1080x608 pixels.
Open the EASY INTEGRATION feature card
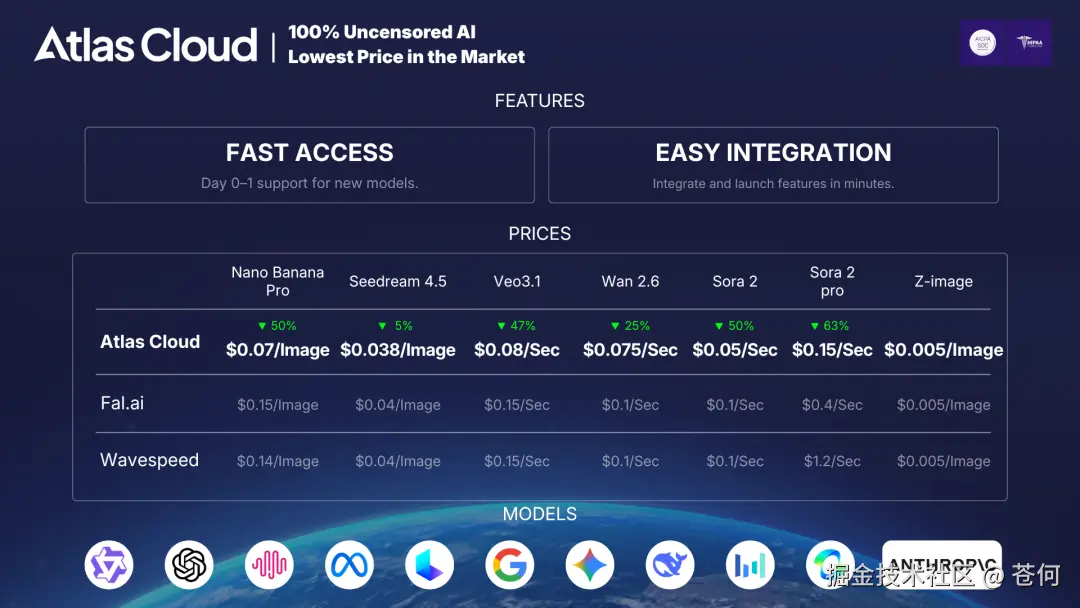pos(773,165)
